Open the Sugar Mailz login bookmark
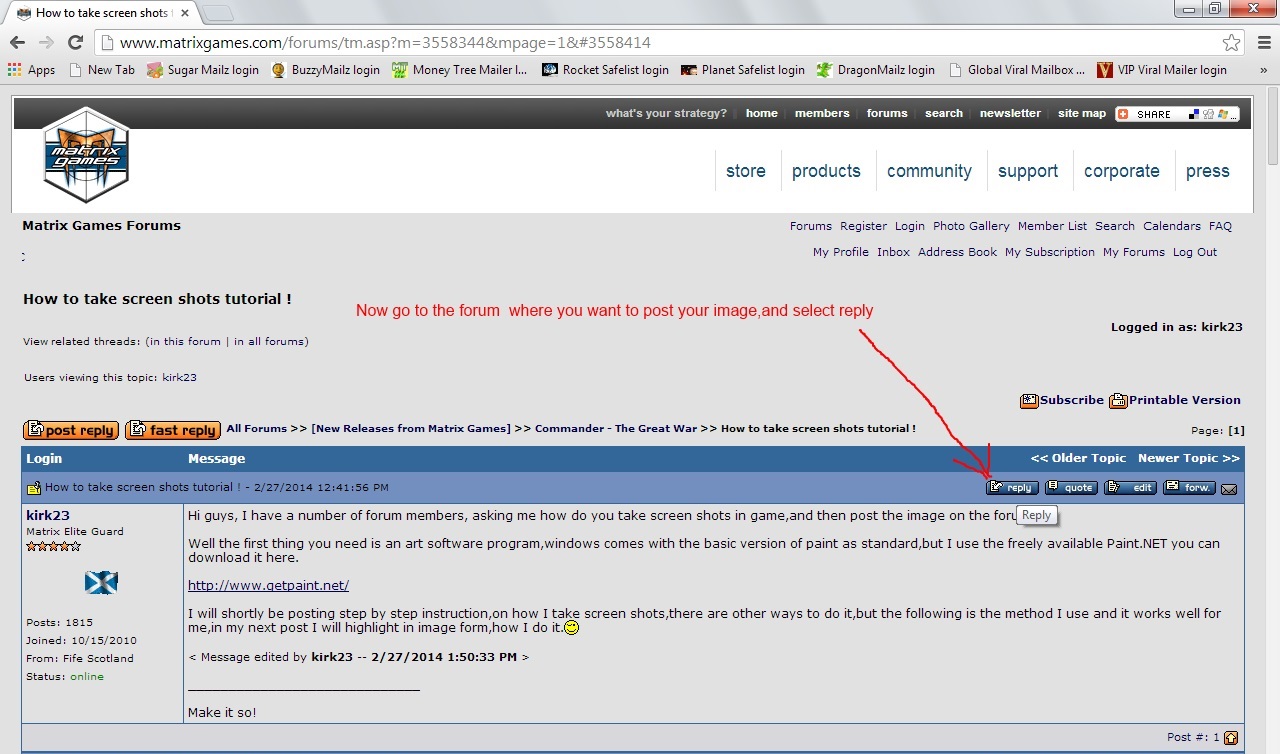The height and width of the screenshot is (754, 1280). click(202, 70)
